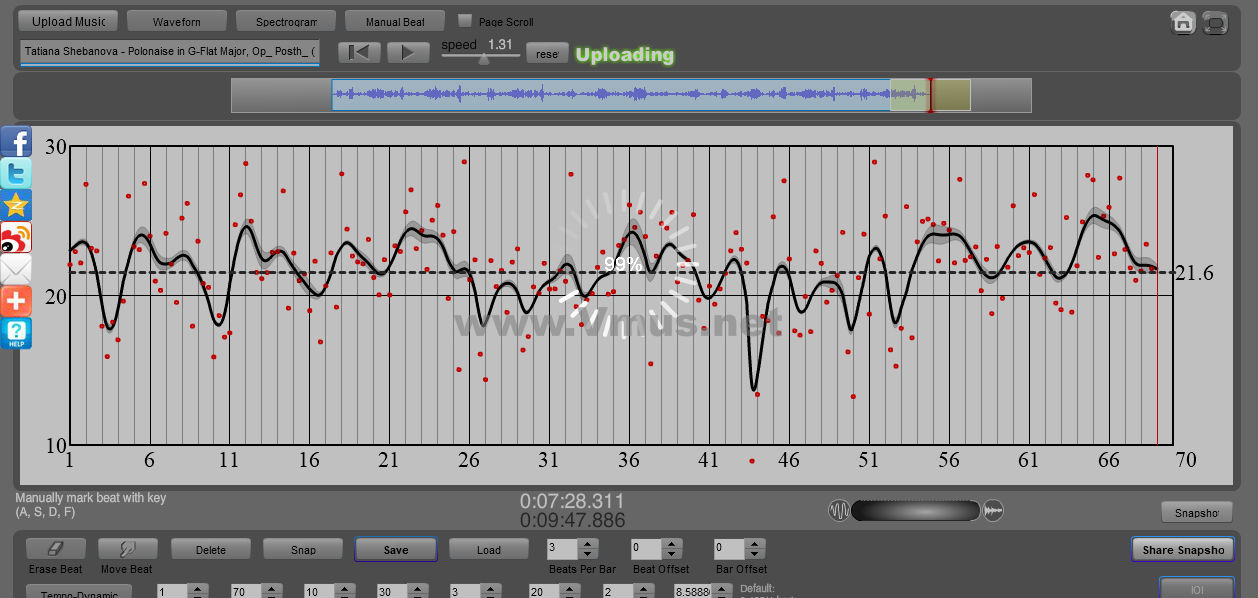Click the Home icon button
The height and width of the screenshot is (598, 1258).
pyautogui.click(x=1183, y=22)
